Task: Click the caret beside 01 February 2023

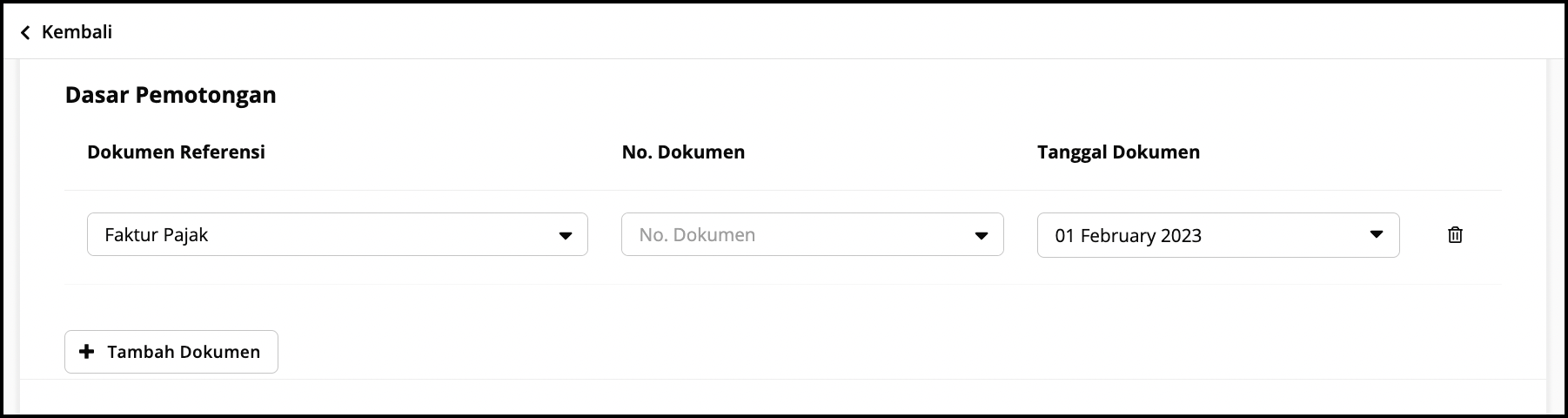Action: pyautogui.click(x=1376, y=234)
